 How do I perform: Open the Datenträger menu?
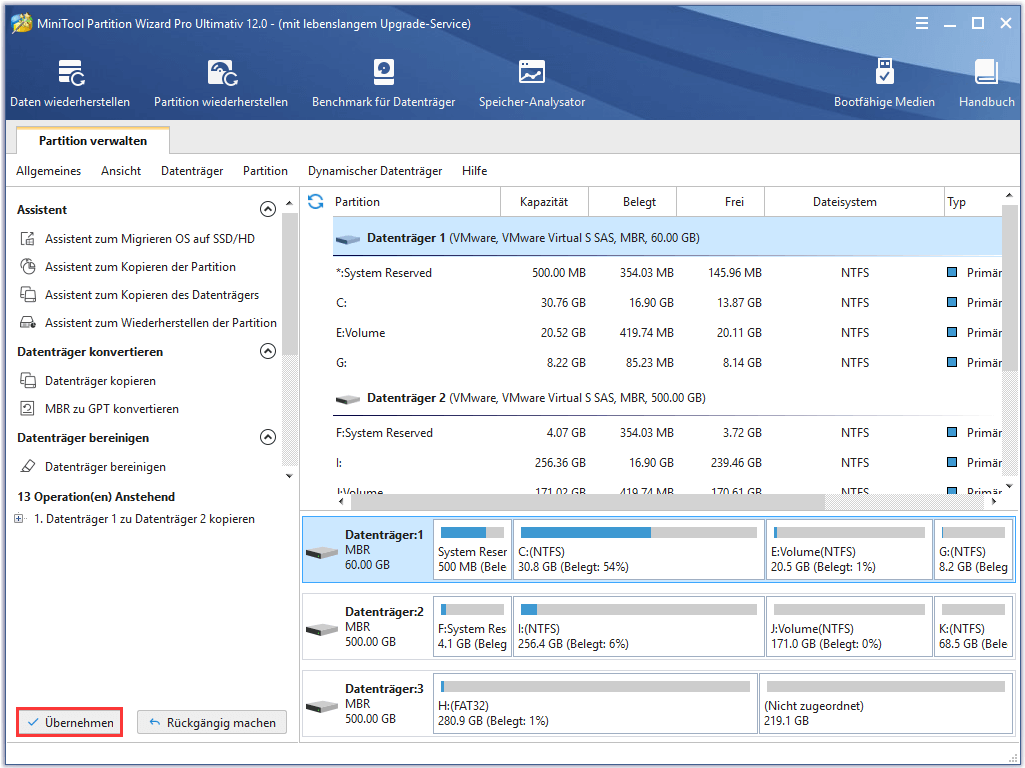click(x=191, y=170)
